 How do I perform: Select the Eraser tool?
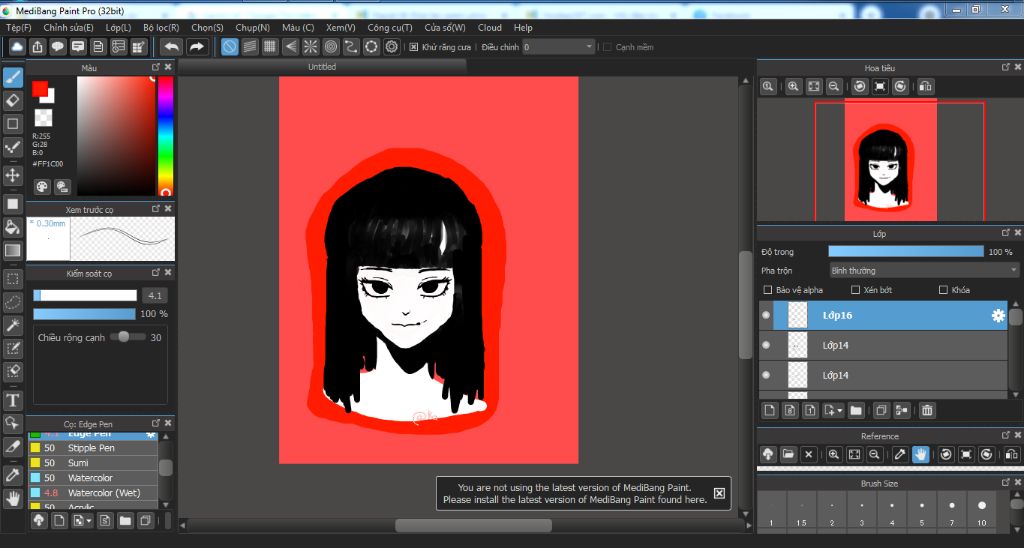click(x=12, y=101)
